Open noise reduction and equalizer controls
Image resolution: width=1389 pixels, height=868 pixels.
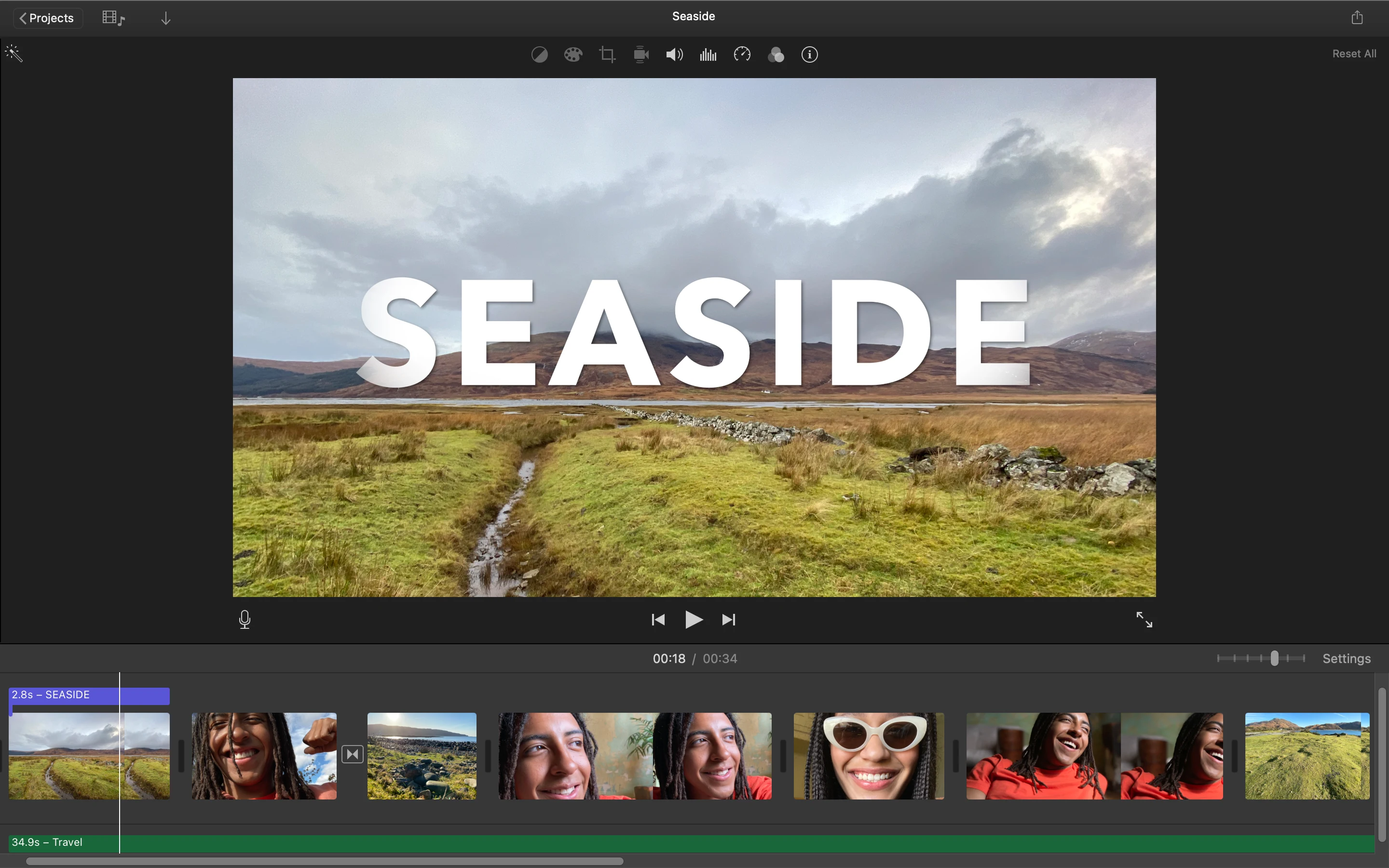pyautogui.click(x=707, y=54)
